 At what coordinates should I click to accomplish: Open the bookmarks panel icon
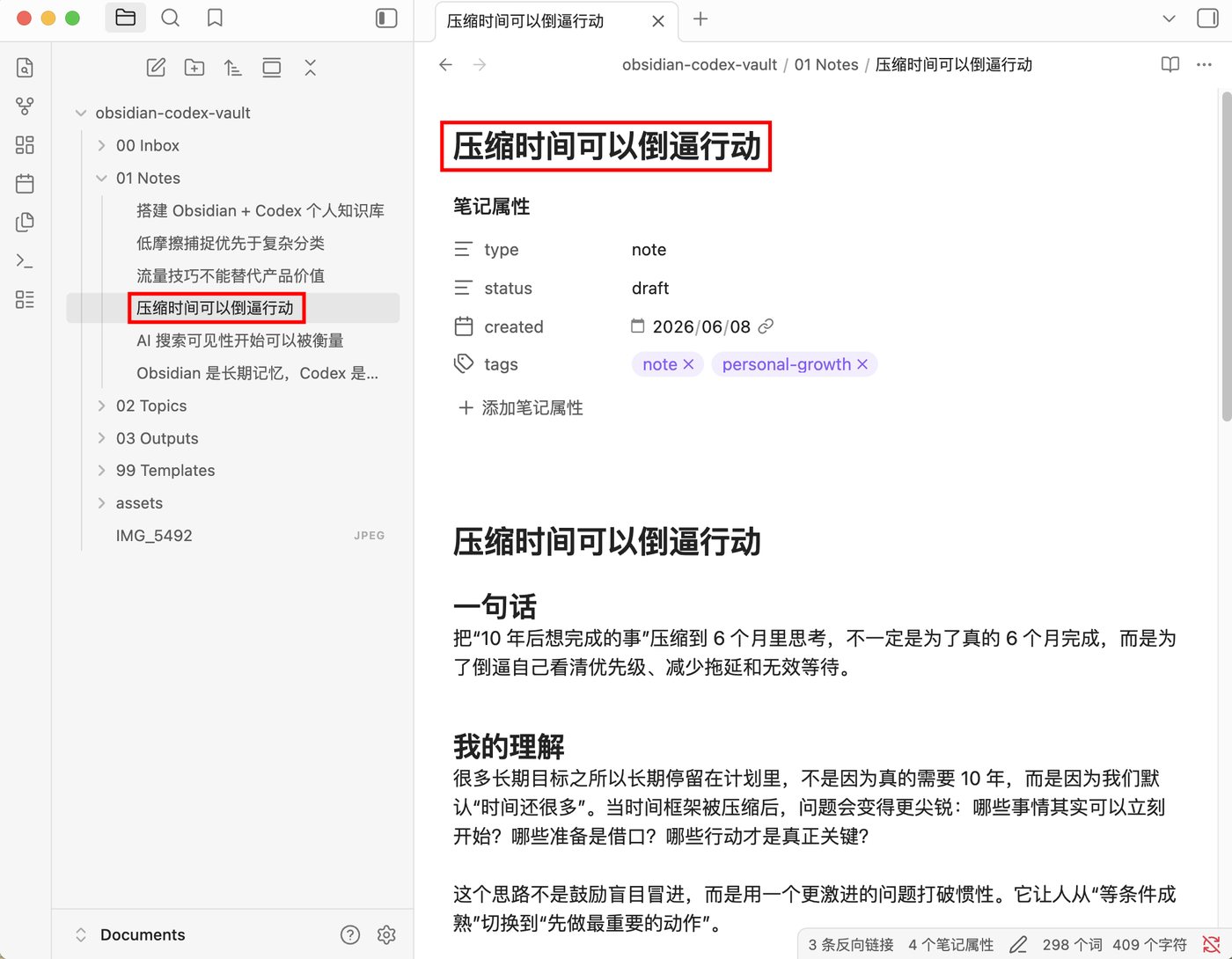pos(215,18)
